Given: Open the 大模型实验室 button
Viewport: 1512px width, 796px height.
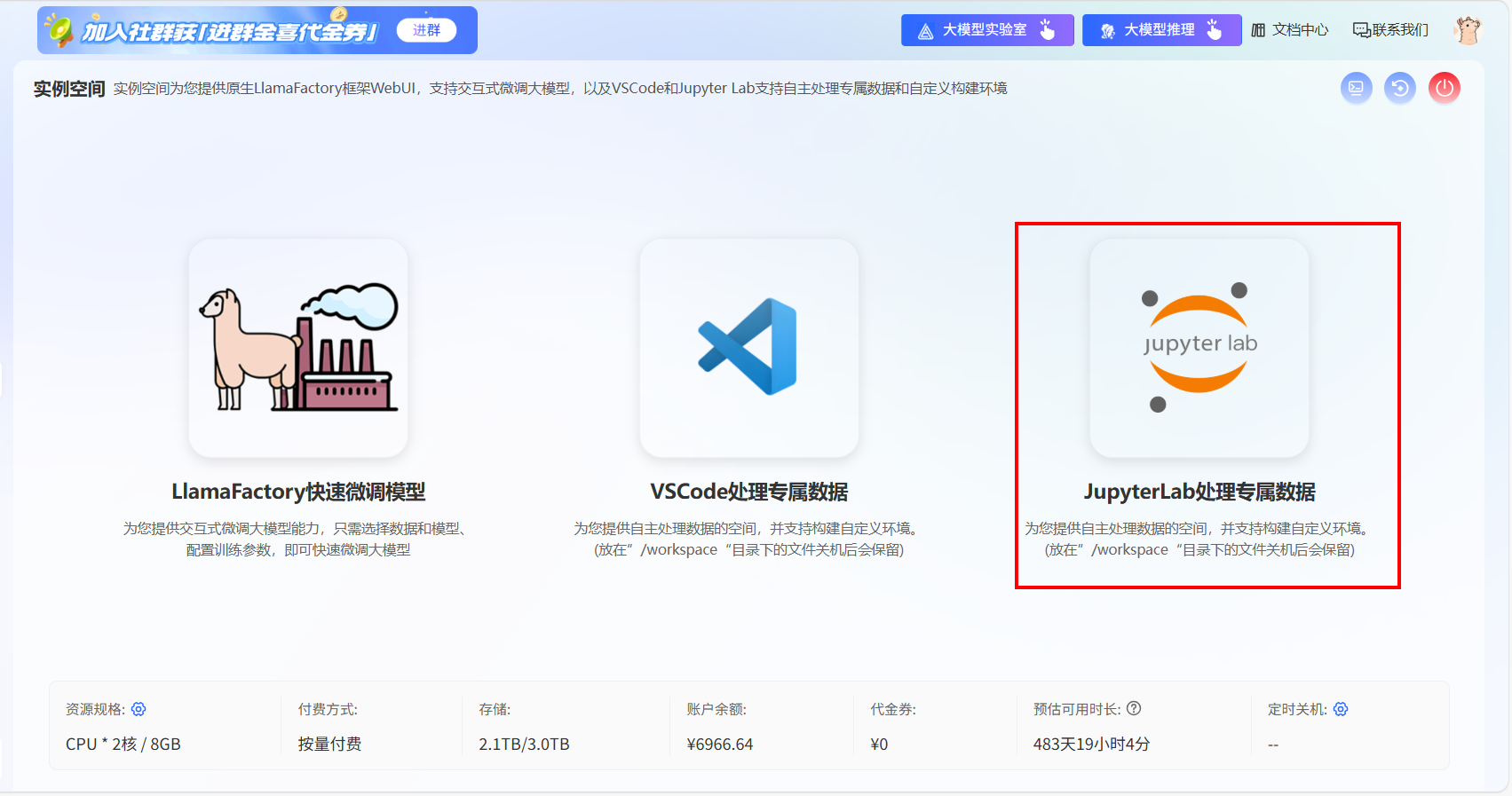Looking at the screenshot, I should [x=986, y=30].
